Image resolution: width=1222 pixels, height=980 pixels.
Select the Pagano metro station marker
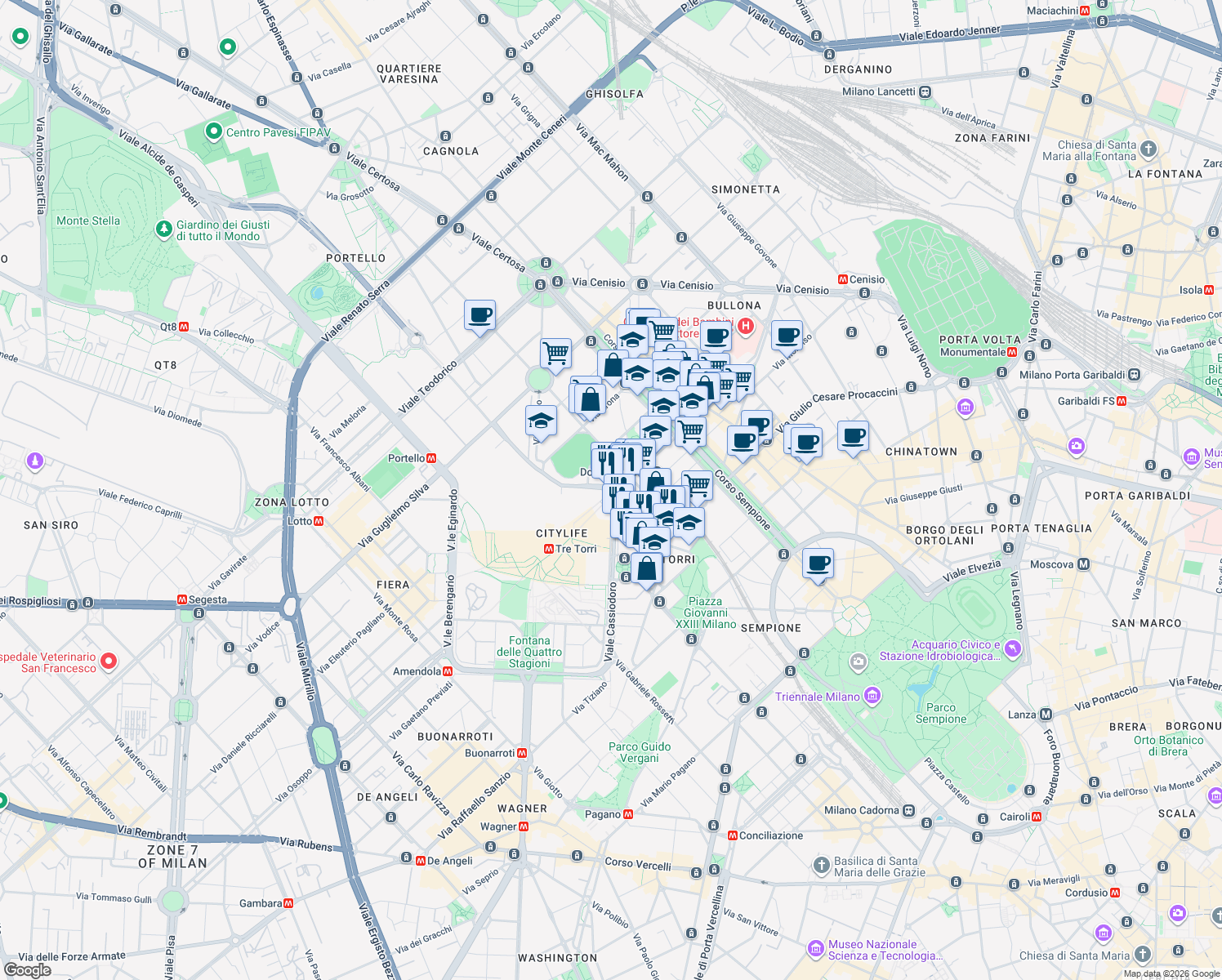pos(627,814)
